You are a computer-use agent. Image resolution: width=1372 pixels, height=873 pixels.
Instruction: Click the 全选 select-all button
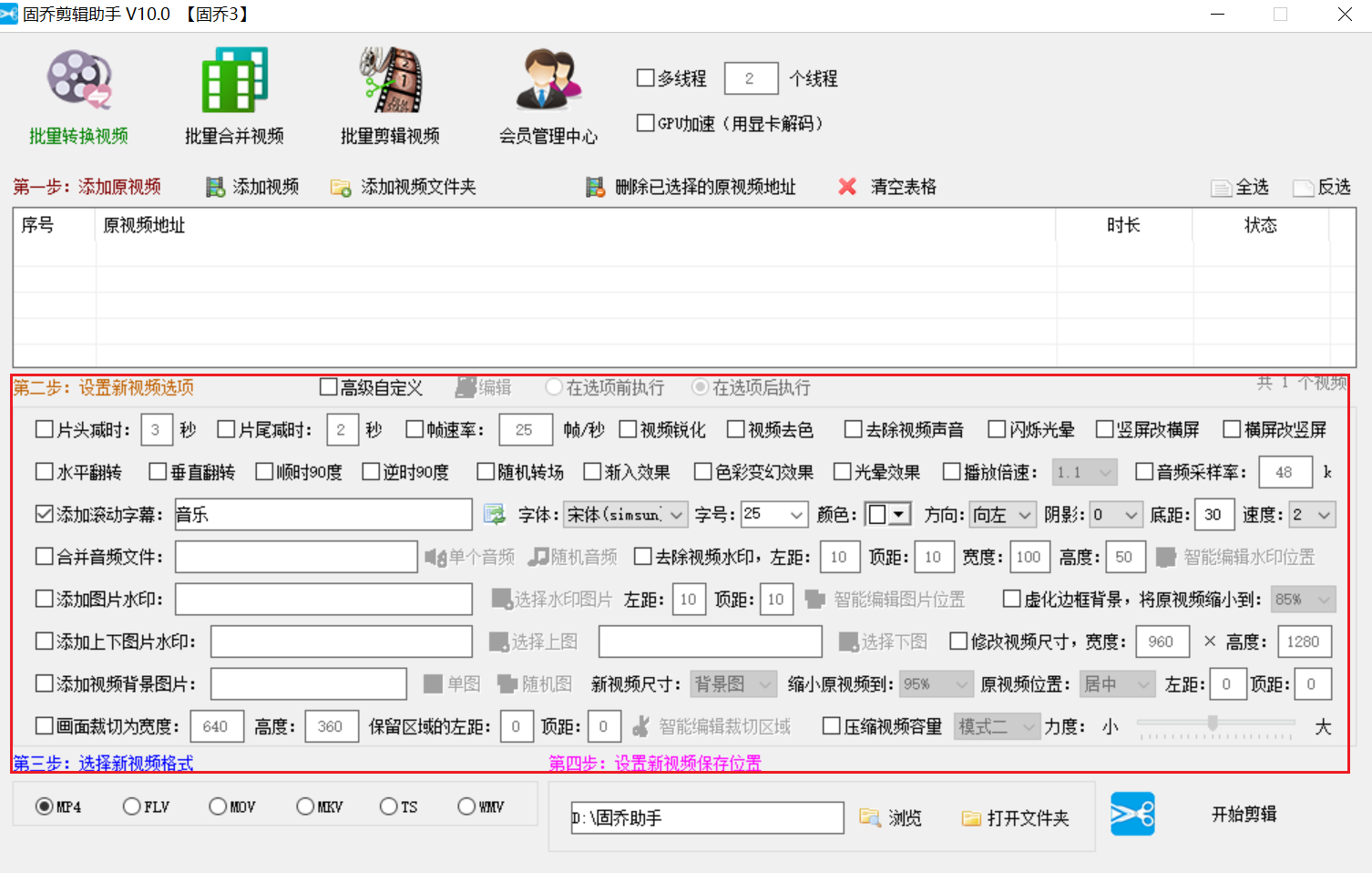[1241, 187]
